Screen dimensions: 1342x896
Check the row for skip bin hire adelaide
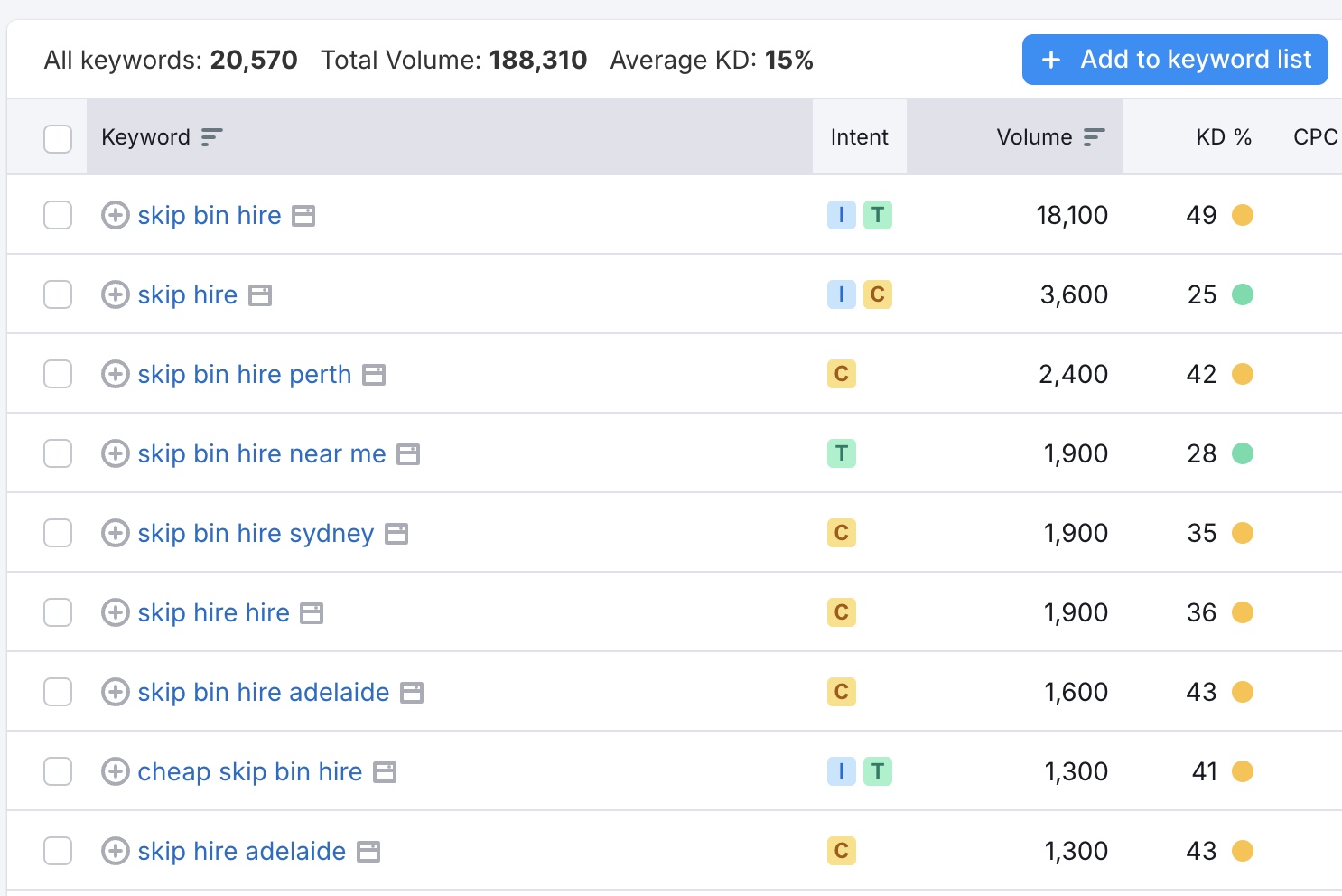[x=58, y=692]
